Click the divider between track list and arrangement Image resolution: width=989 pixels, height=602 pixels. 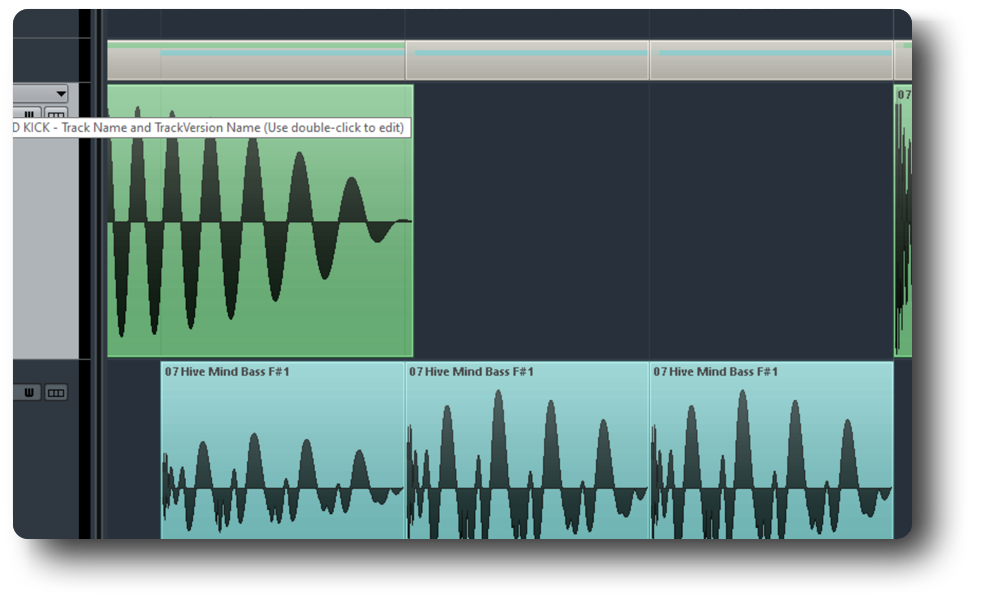tap(96, 300)
